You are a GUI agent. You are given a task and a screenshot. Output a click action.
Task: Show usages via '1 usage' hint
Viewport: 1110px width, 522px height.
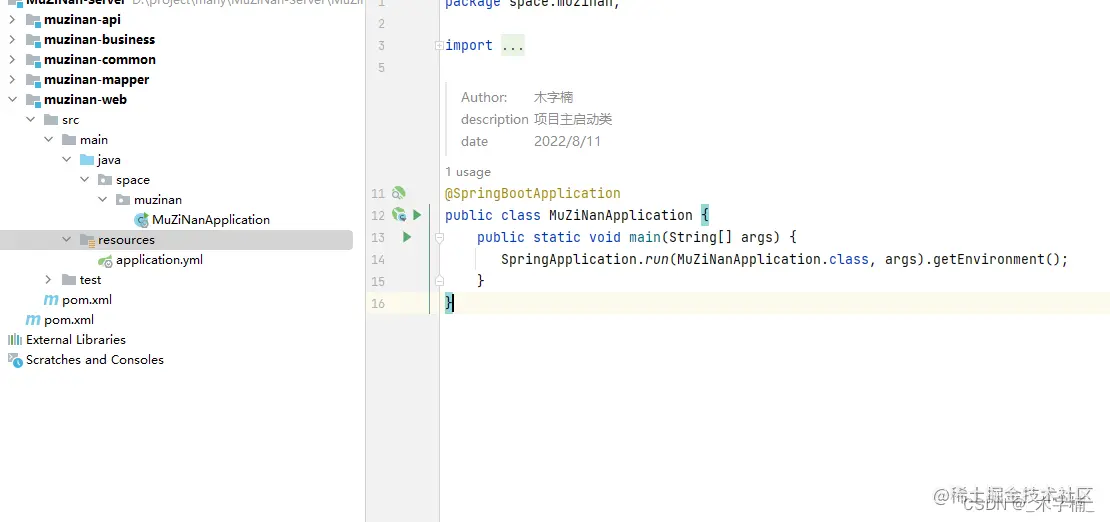(x=468, y=172)
